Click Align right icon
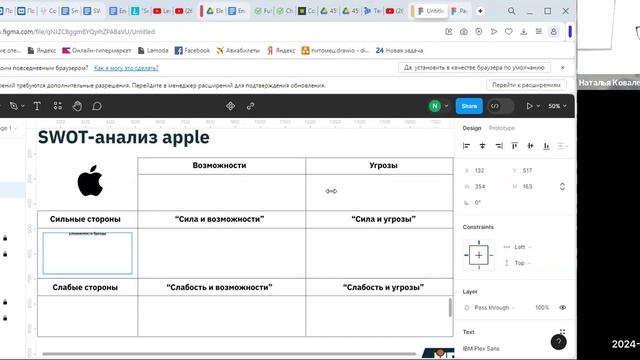640x360 pixels. tap(499, 146)
